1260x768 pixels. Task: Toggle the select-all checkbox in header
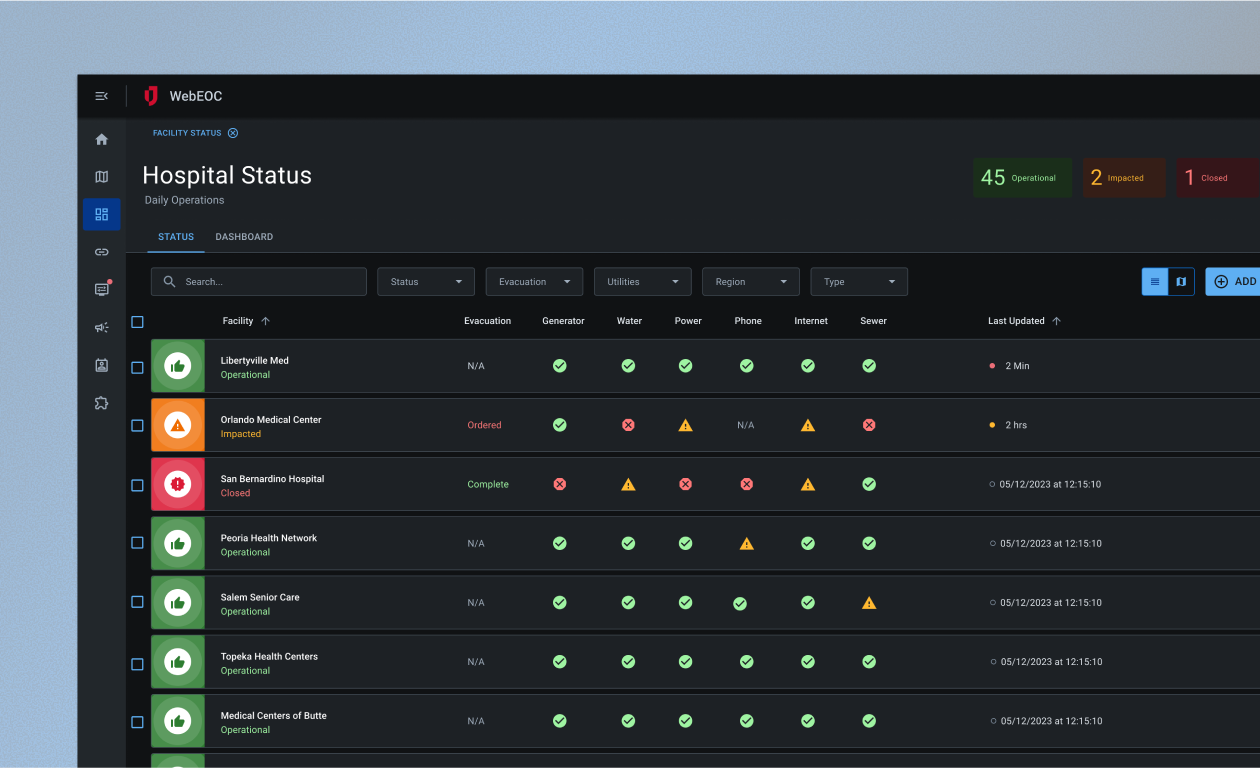click(137, 322)
